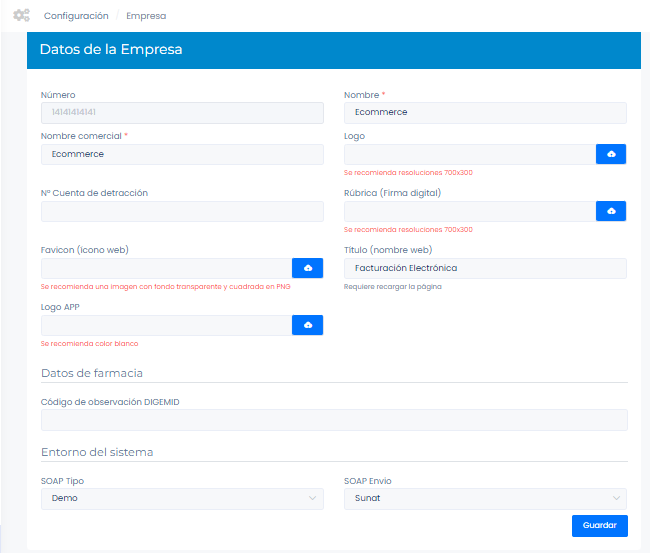Focus the Número field
This screenshot has height=553, width=650.
tap(182, 113)
